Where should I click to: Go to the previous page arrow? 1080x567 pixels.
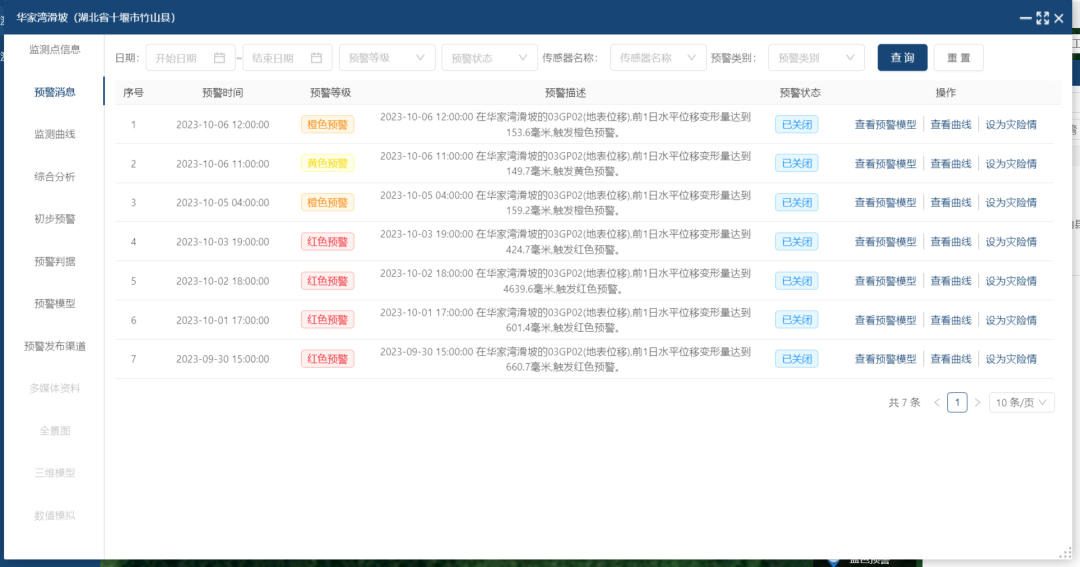pos(937,402)
